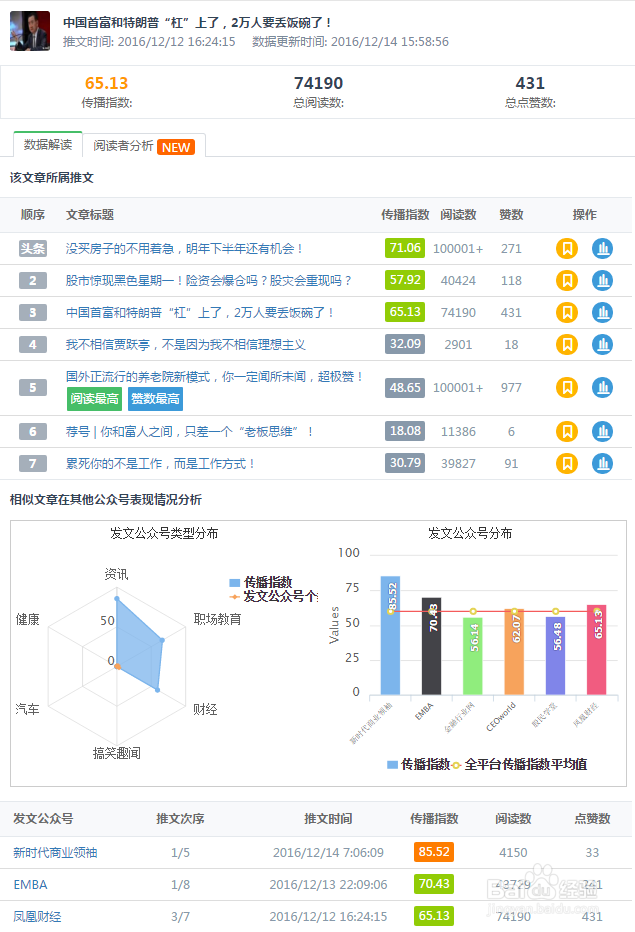Toggle 传播指数 legend under bar chart
This screenshot has height=932, width=635.
point(419,764)
